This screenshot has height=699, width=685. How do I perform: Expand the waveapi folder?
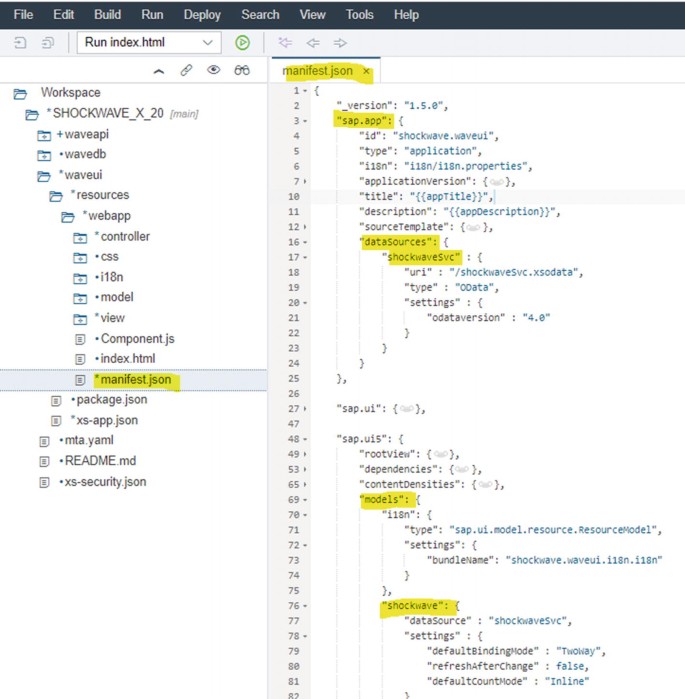[44, 135]
